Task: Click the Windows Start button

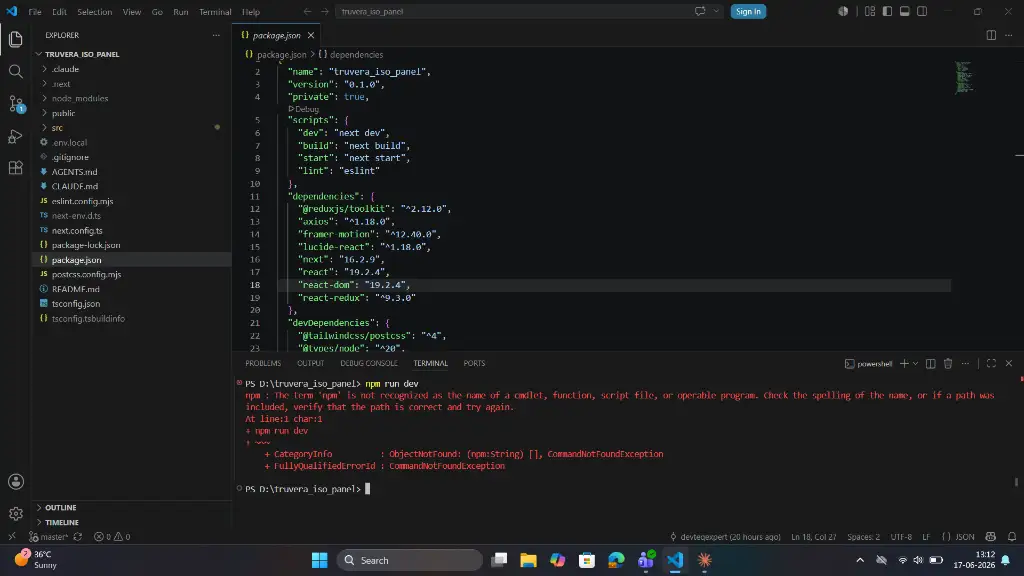Action: (319, 560)
